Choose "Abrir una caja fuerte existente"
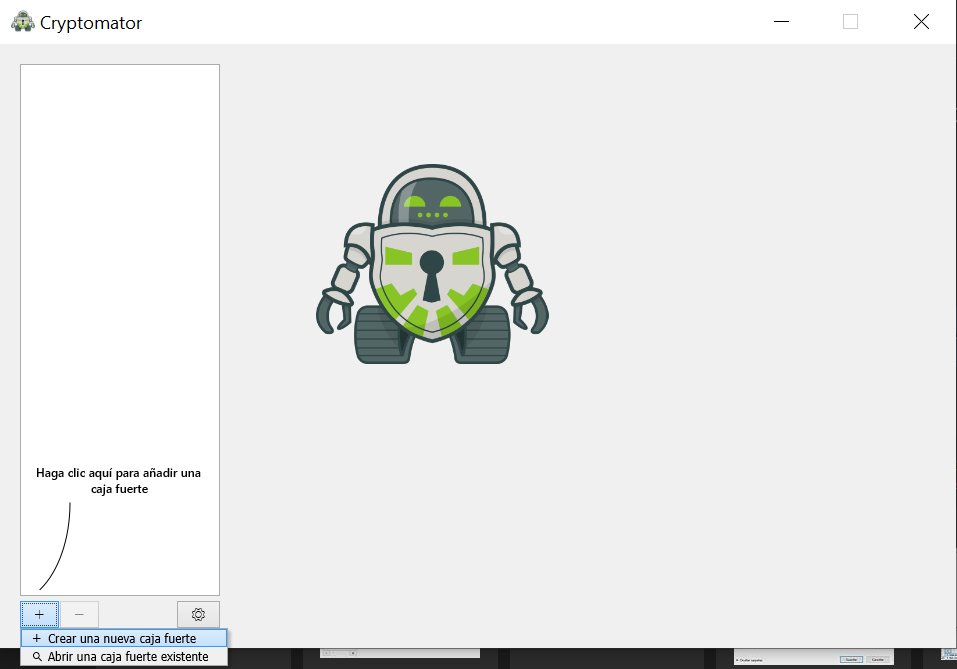The width and height of the screenshot is (957, 669). (x=128, y=657)
